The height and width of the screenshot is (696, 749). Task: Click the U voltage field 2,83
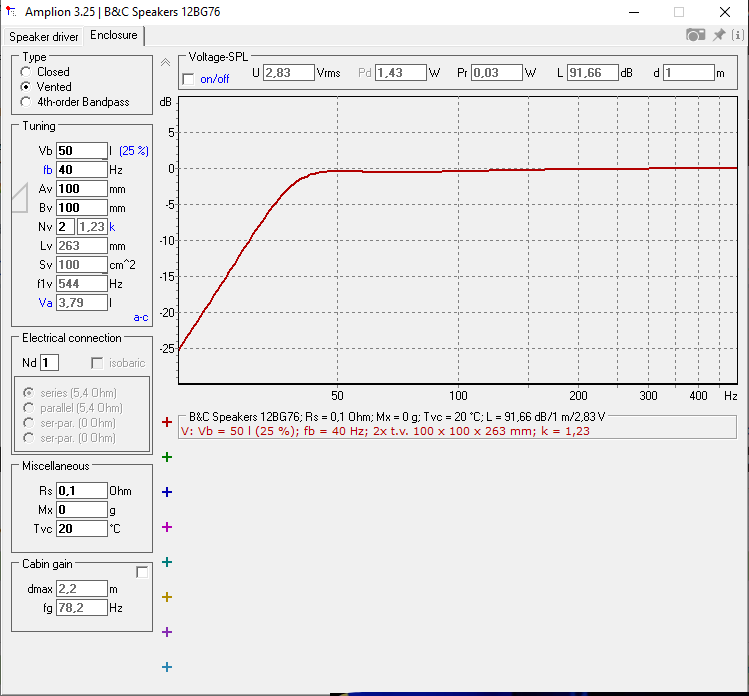point(289,73)
